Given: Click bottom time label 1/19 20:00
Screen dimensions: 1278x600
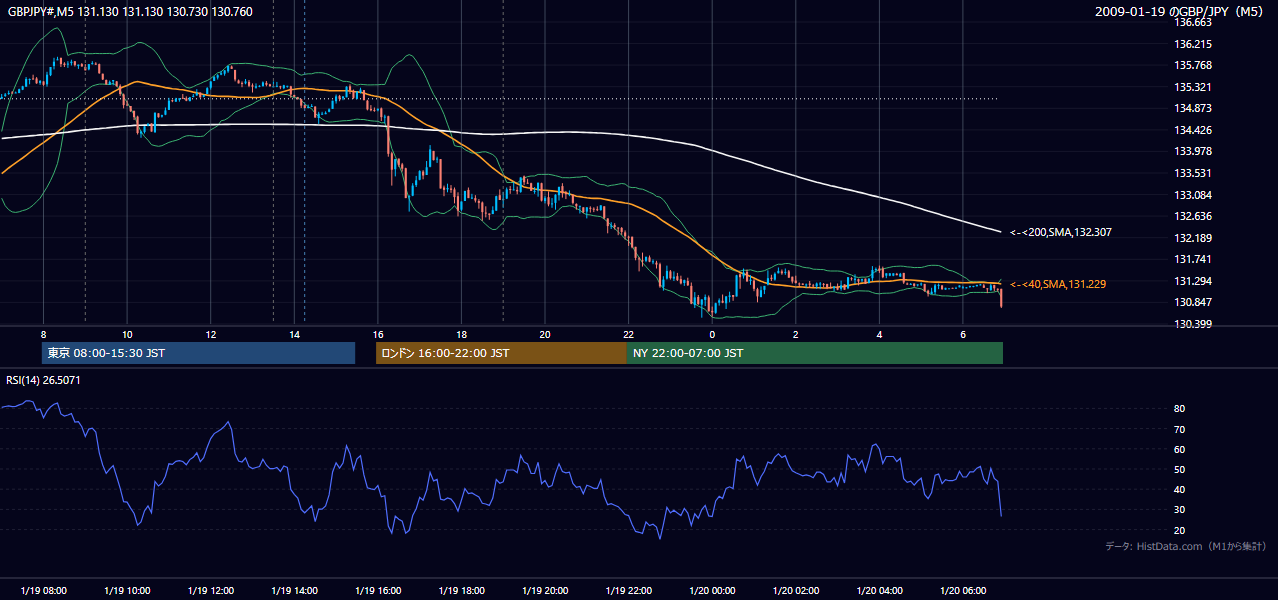Looking at the screenshot, I should (545, 591).
